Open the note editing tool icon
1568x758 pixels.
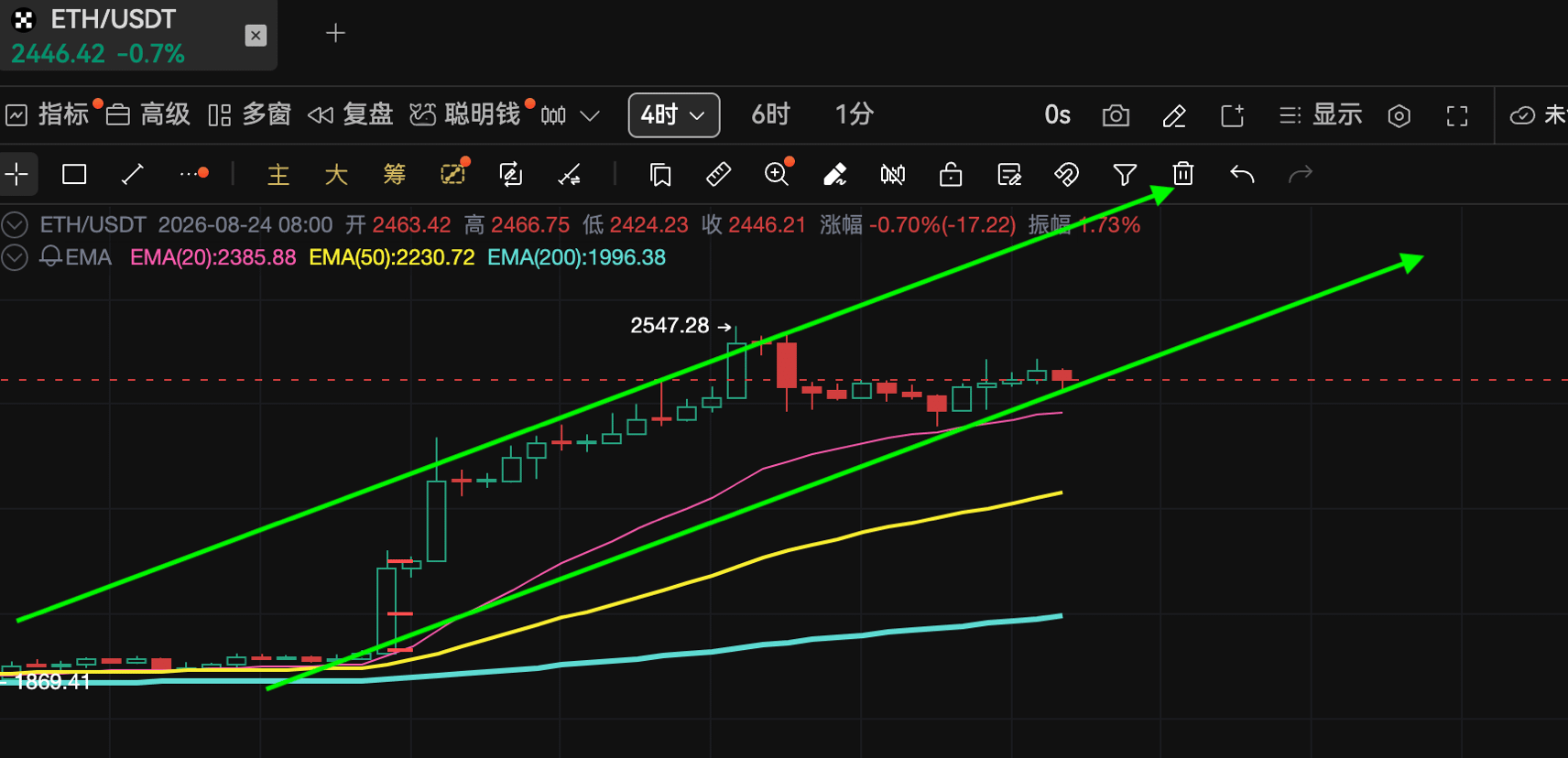coord(1009,174)
